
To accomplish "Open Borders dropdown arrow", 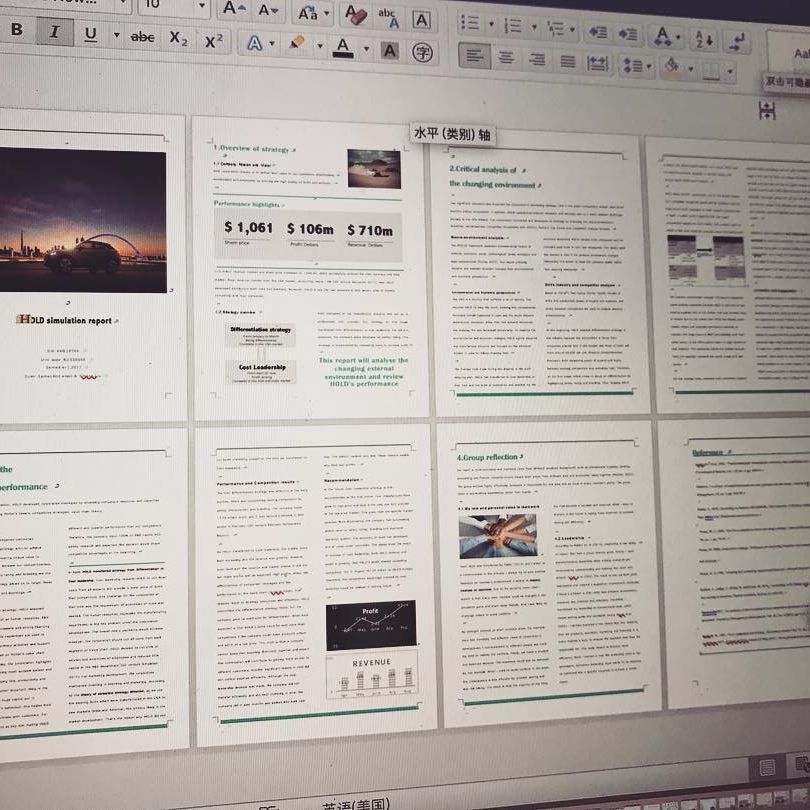I will (x=730, y=71).
